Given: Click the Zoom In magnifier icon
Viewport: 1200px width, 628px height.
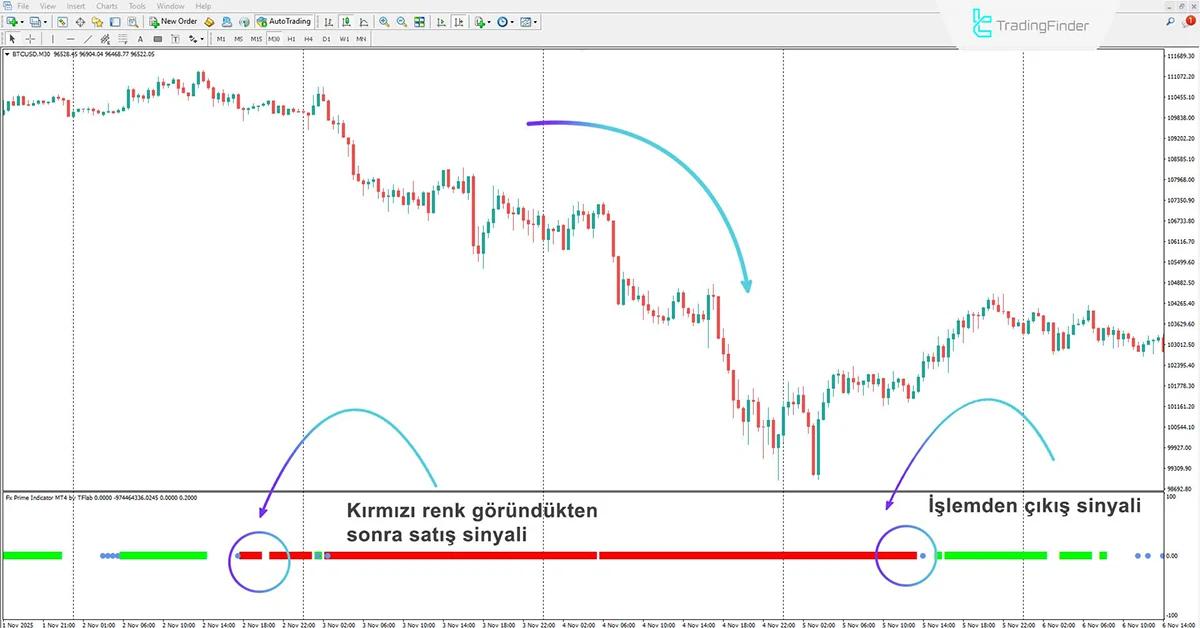Looking at the screenshot, I should click(383, 21).
